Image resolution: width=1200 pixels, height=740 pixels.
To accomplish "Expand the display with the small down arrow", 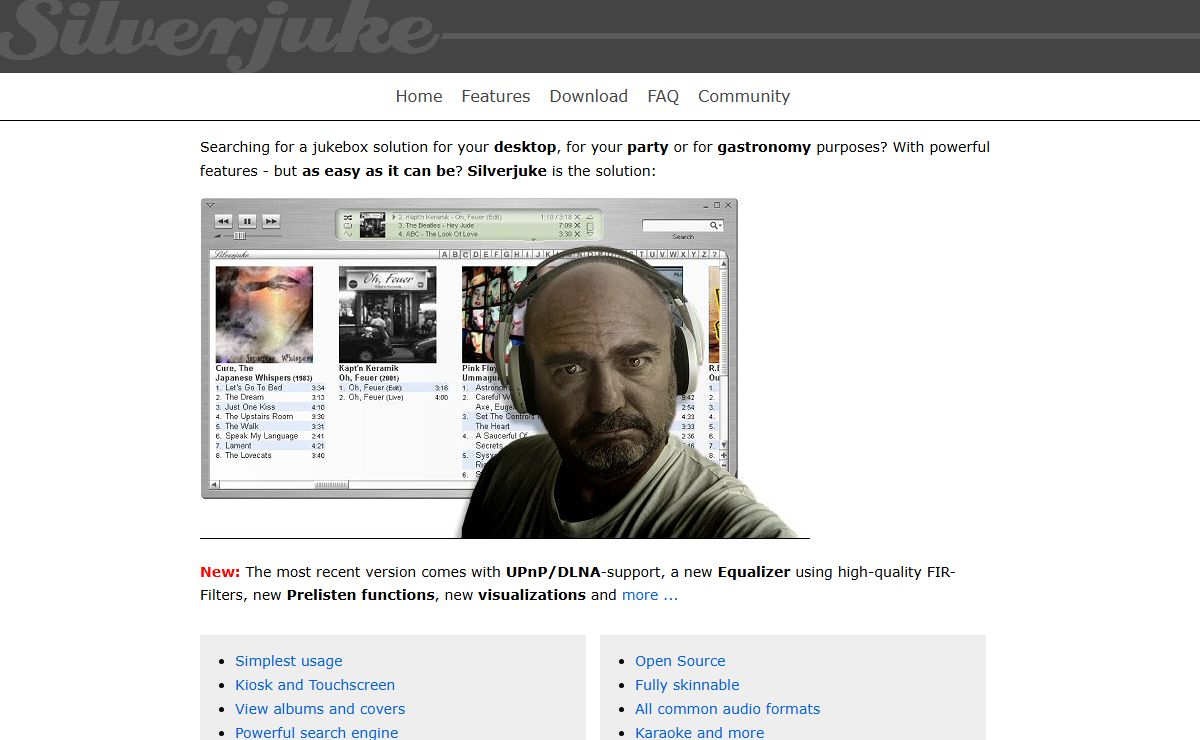I will tap(533, 239).
